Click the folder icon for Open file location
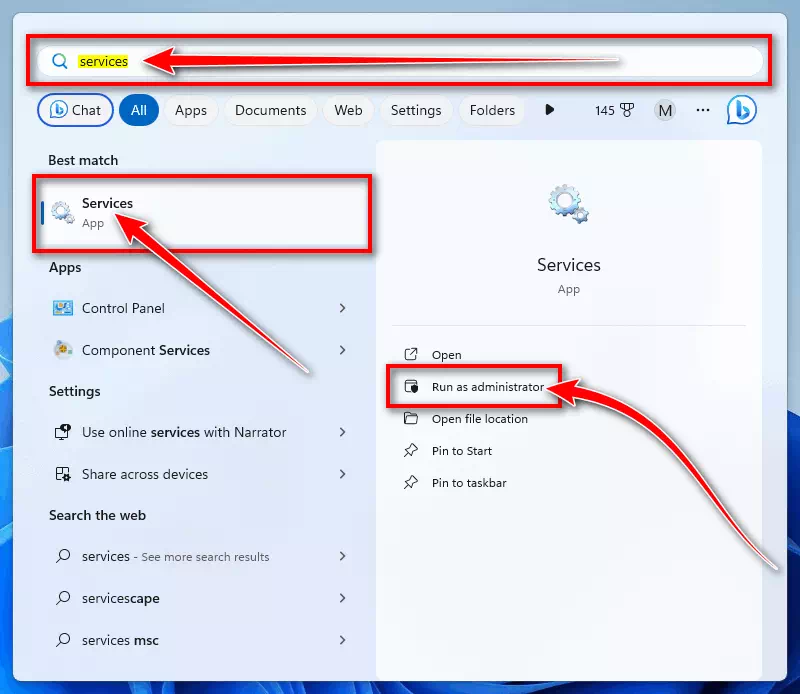 [411, 418]
